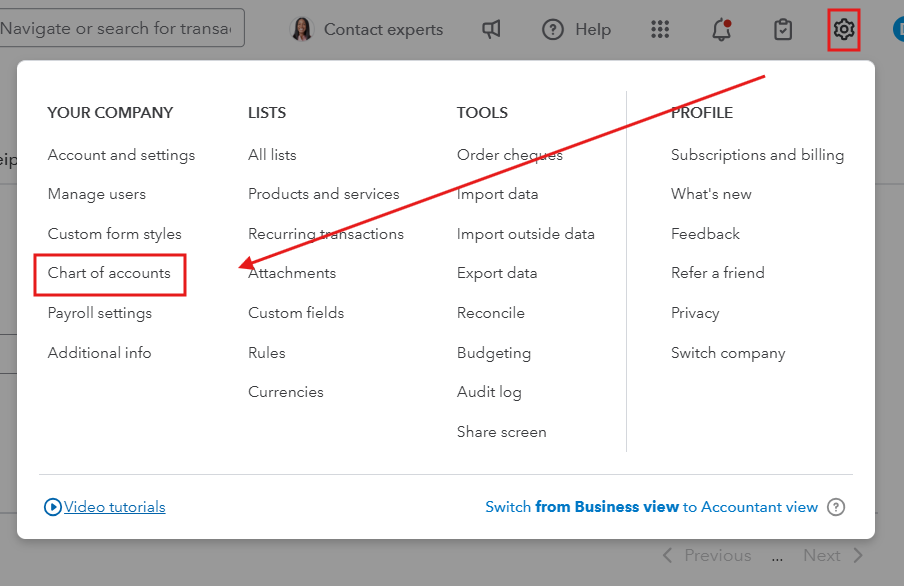Click the megaphone announcements icon

pos(491,30)
